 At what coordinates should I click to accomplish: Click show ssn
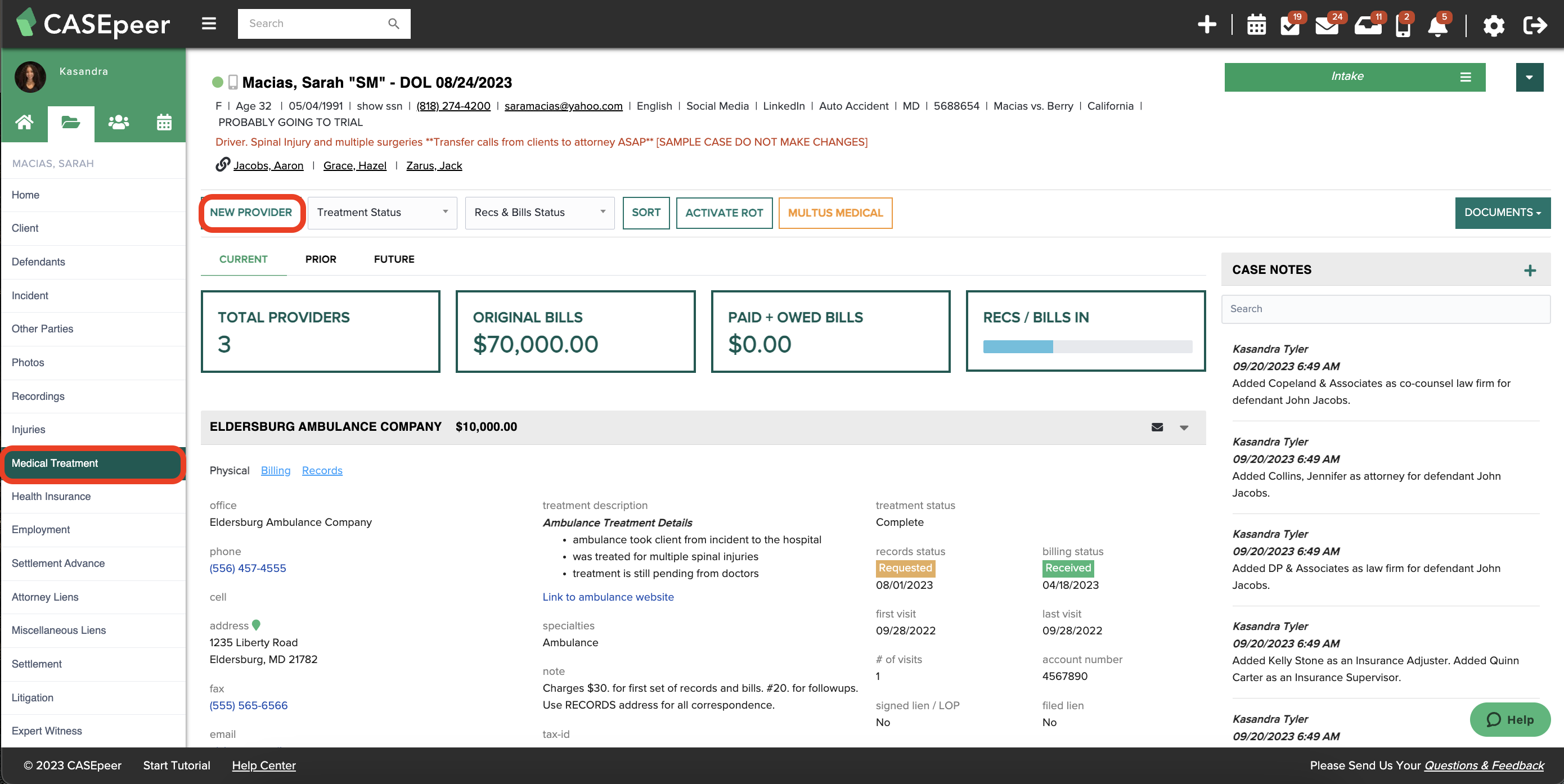[379, 106]
